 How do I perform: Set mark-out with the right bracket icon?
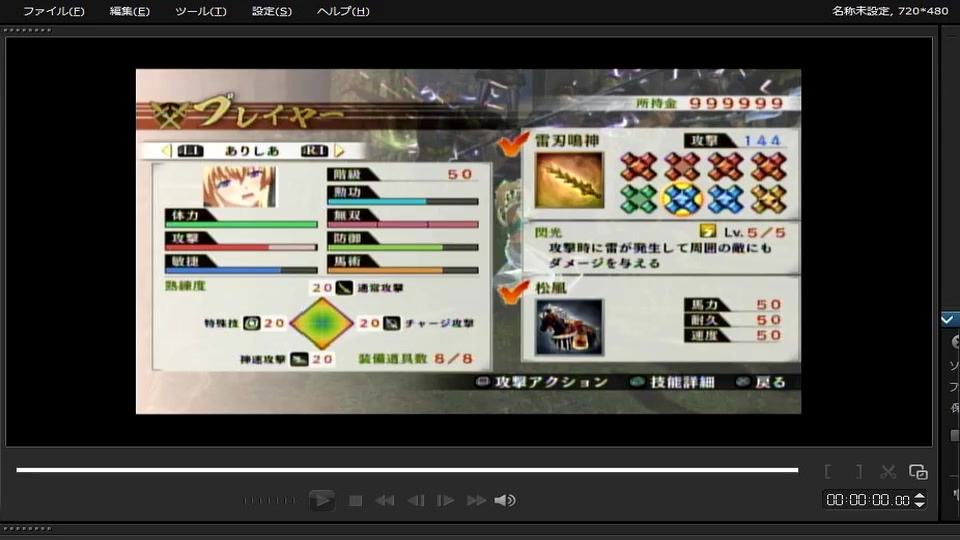click(x=859, y=471)
